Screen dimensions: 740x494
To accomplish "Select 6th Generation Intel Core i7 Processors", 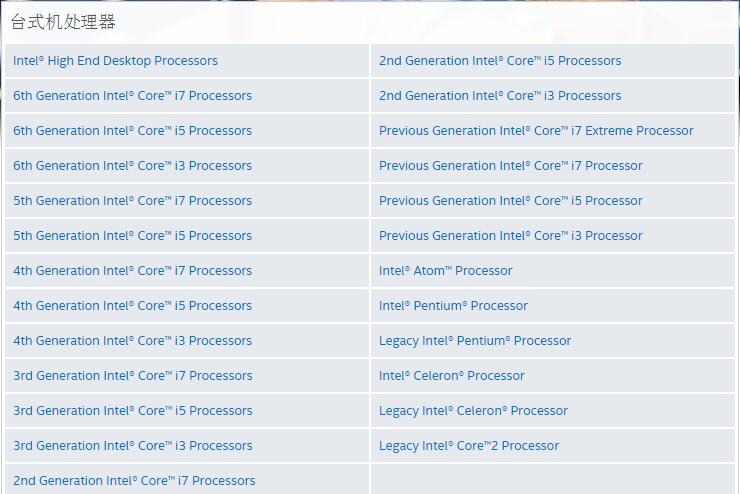I will coord(132,96).
